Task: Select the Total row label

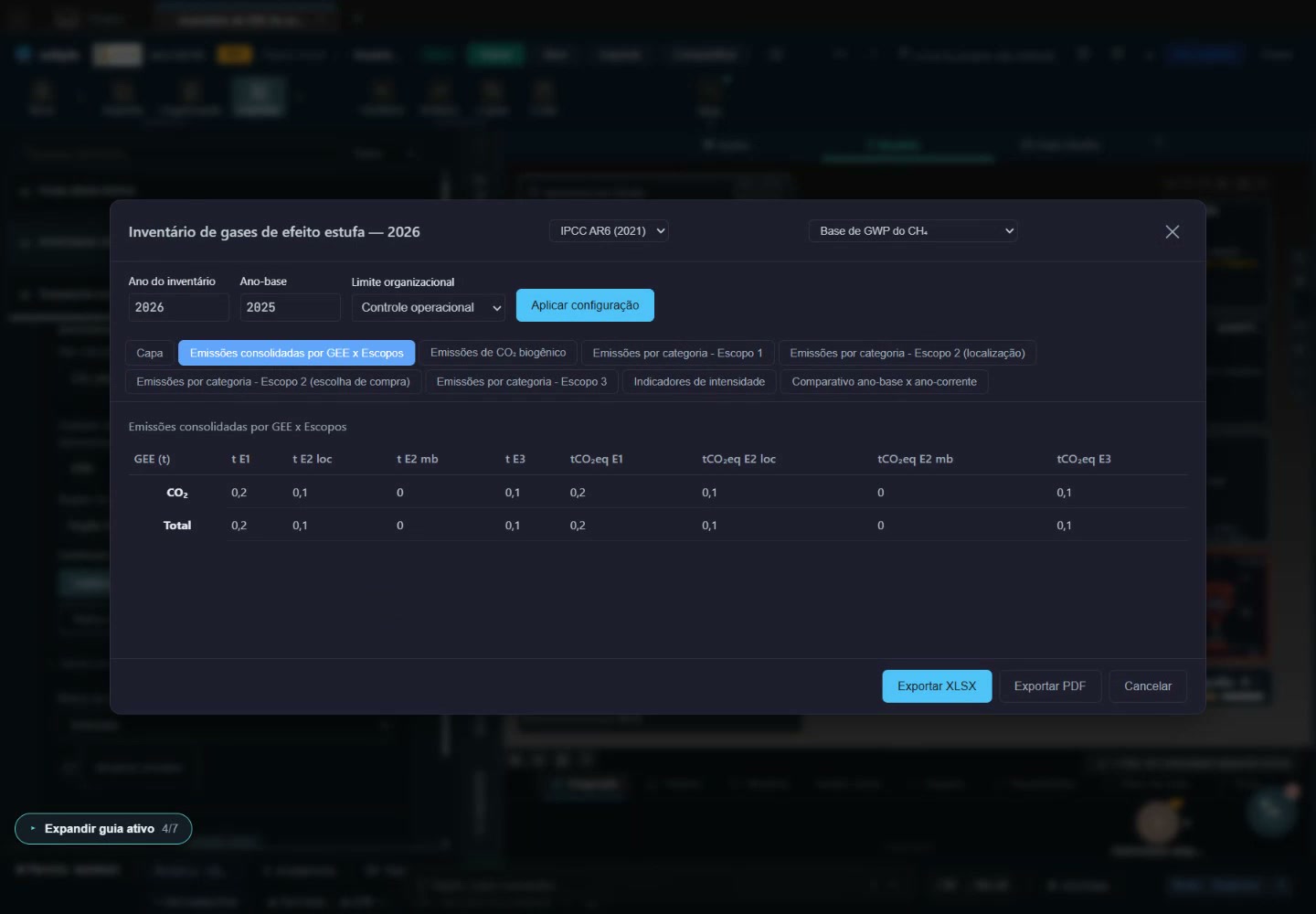Action: tap(177, 526)
